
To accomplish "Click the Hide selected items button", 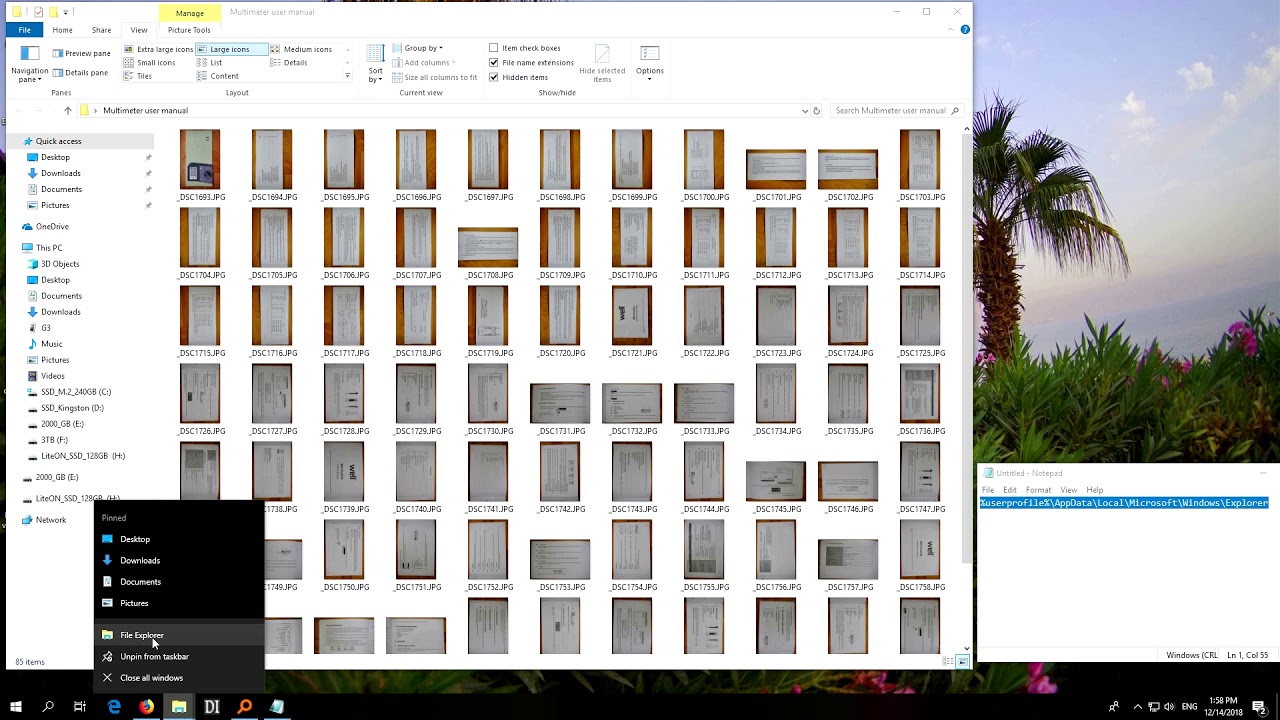I will point(602,64).
